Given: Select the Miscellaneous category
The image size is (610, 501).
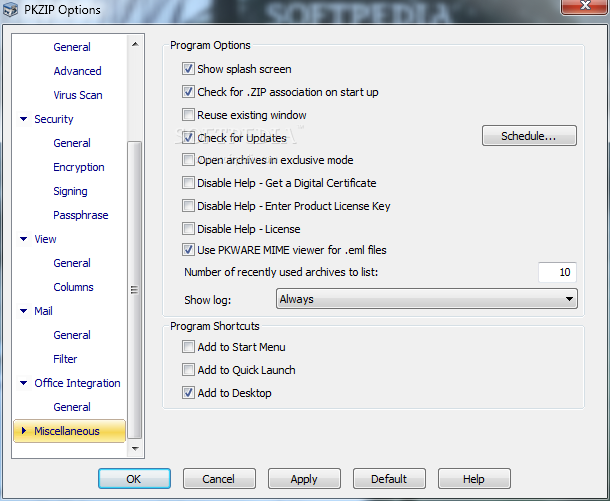Looking at the screenshot, I should tap(70, 431).
